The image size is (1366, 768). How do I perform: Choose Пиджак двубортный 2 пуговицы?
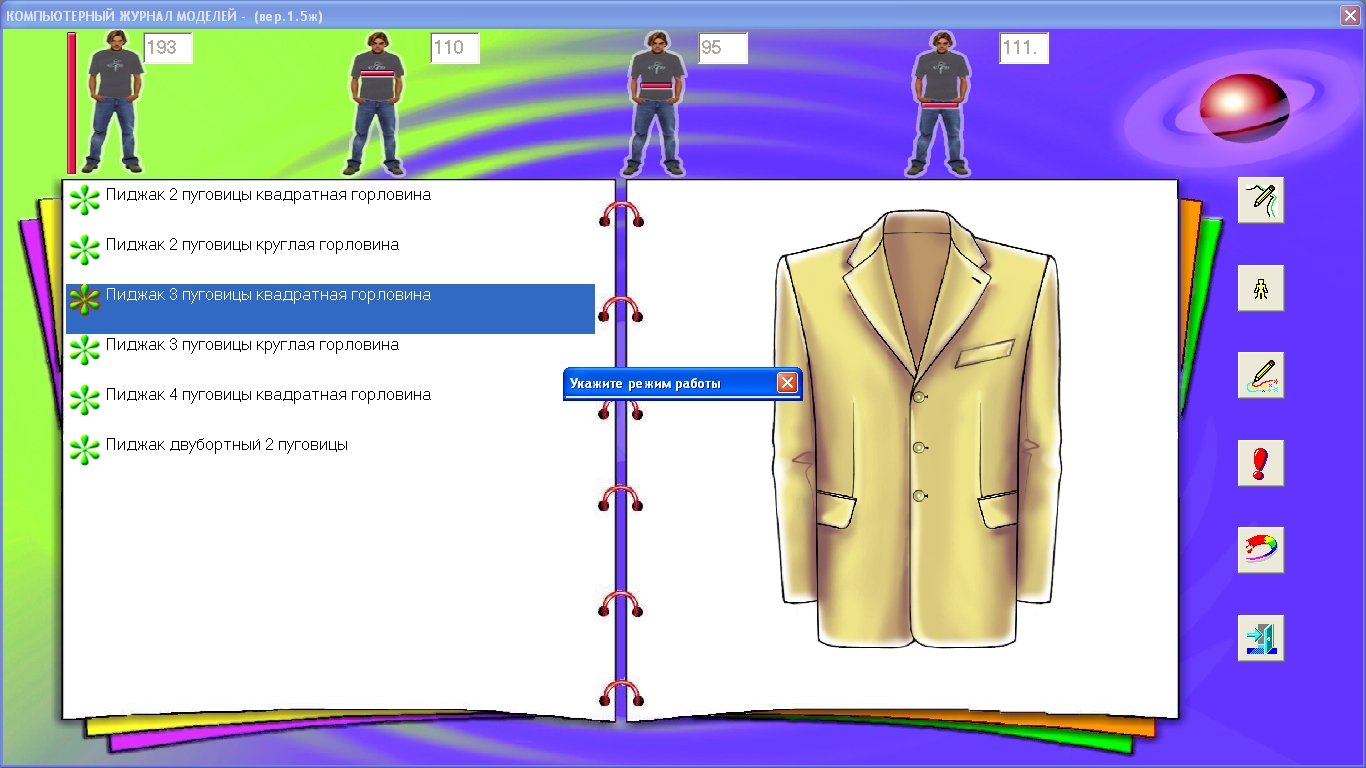pos(227,445)
